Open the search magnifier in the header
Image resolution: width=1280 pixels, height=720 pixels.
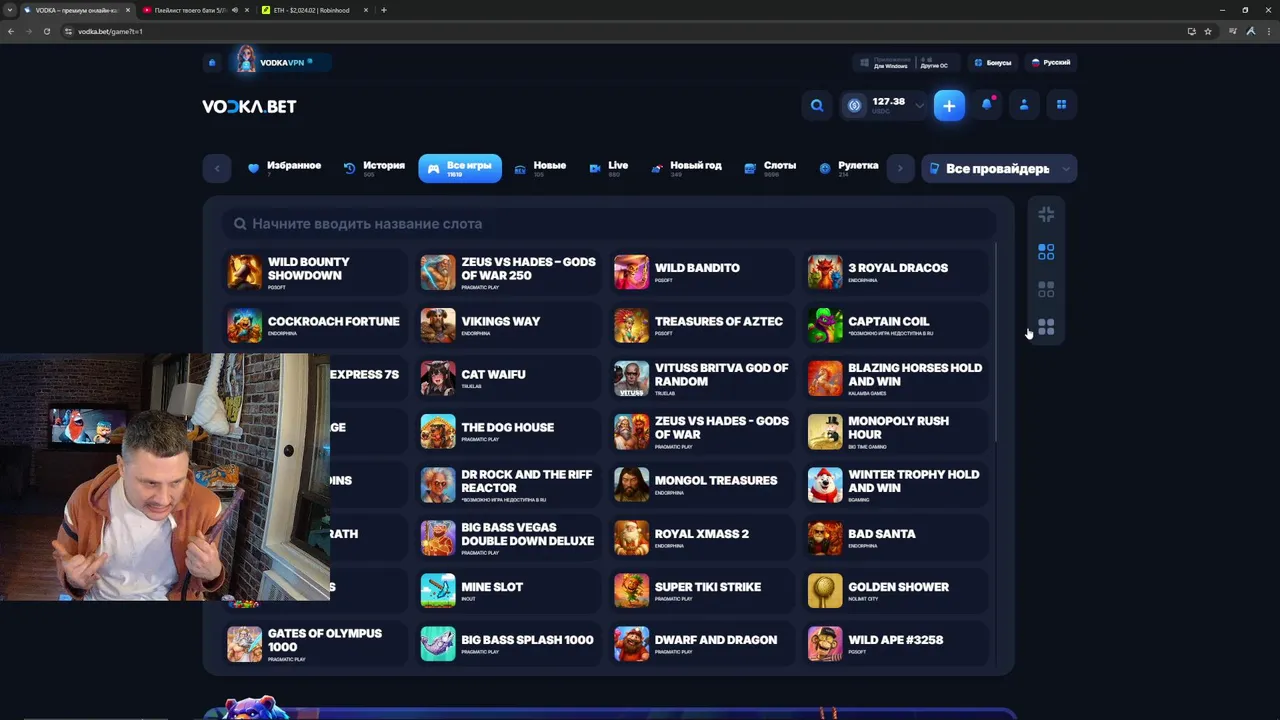pos(817,105)
